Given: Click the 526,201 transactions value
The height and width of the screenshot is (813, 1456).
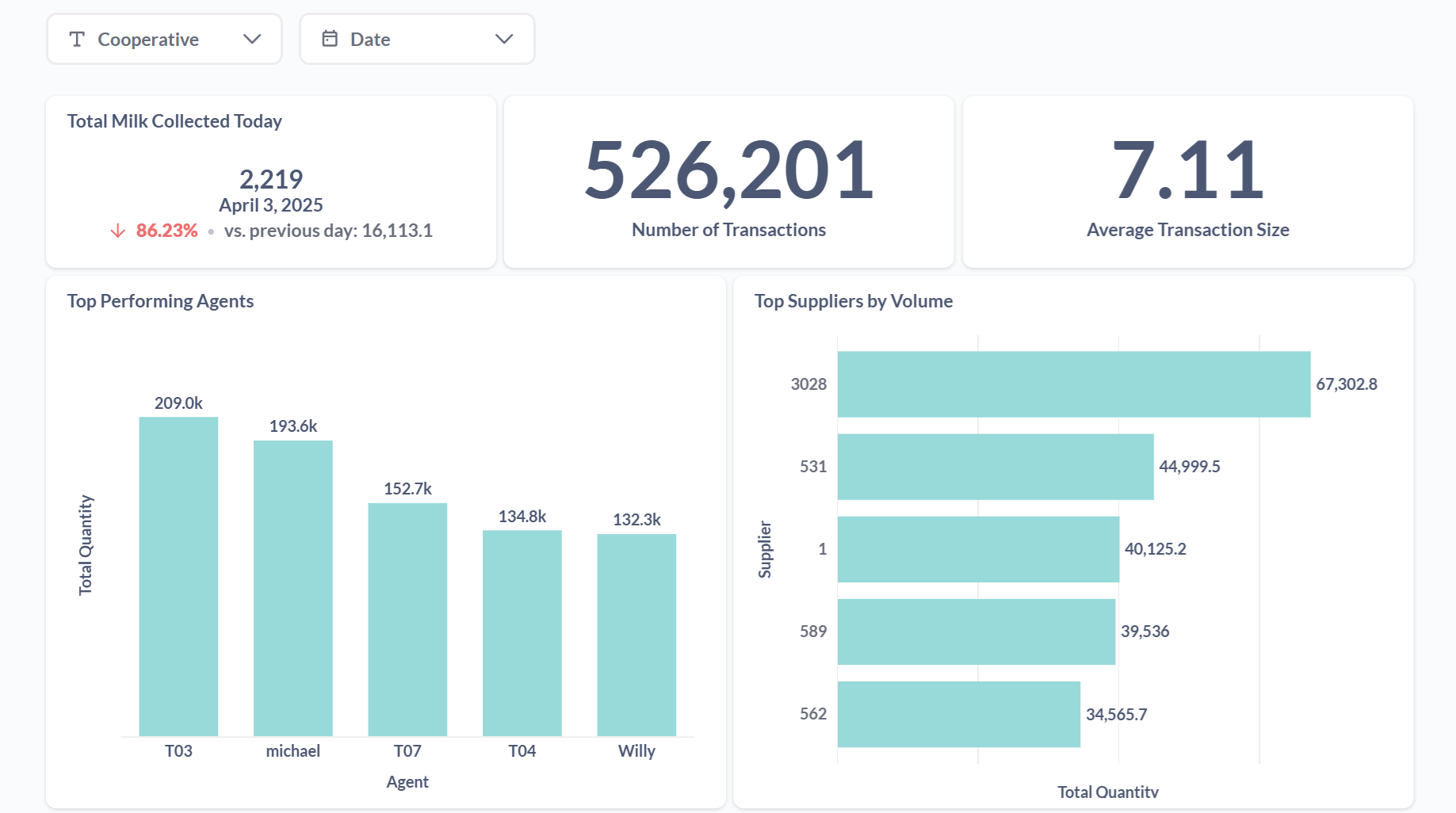Looking at the screenshot, I should click(728, 170).
